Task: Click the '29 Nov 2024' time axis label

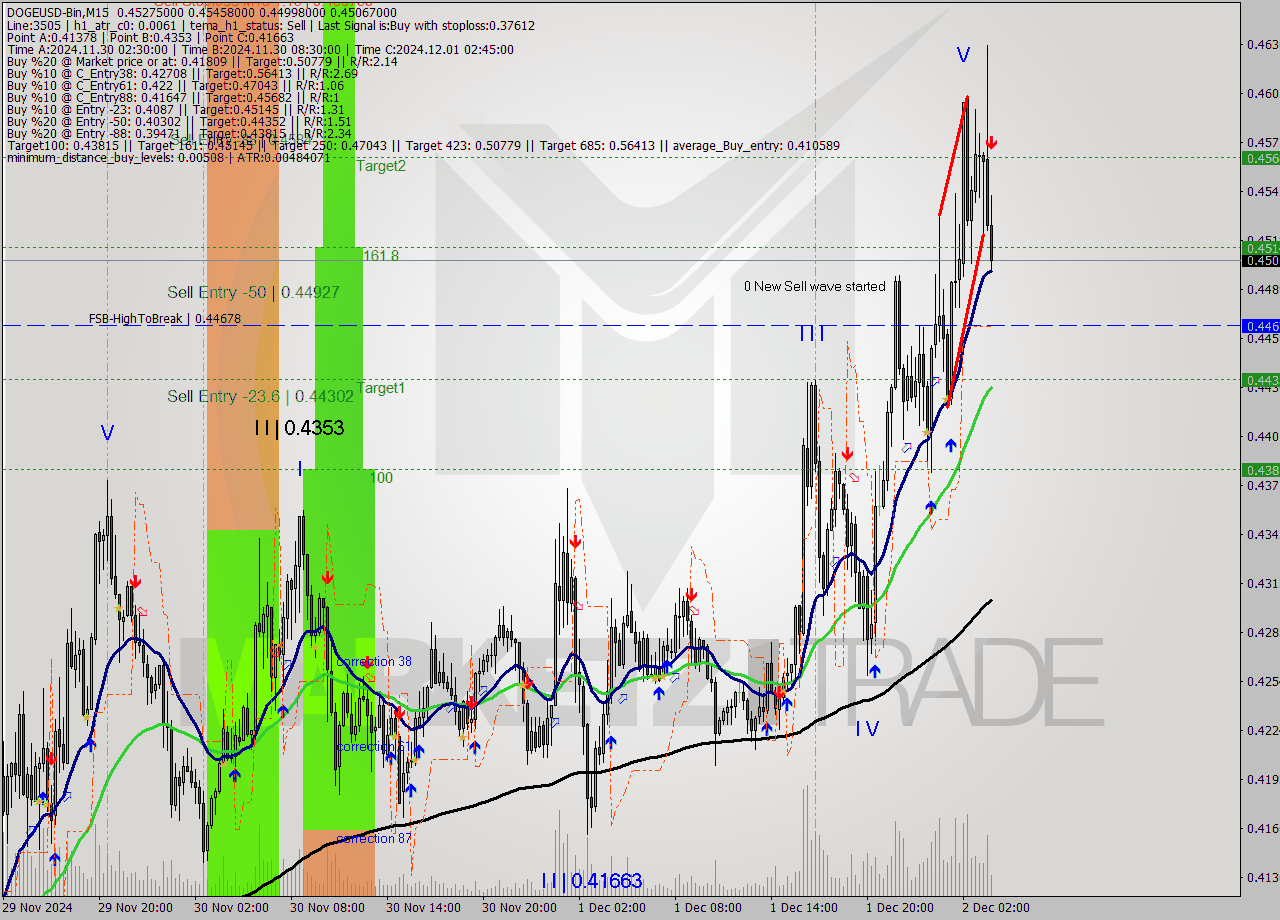Action: [x=38, y=908]
